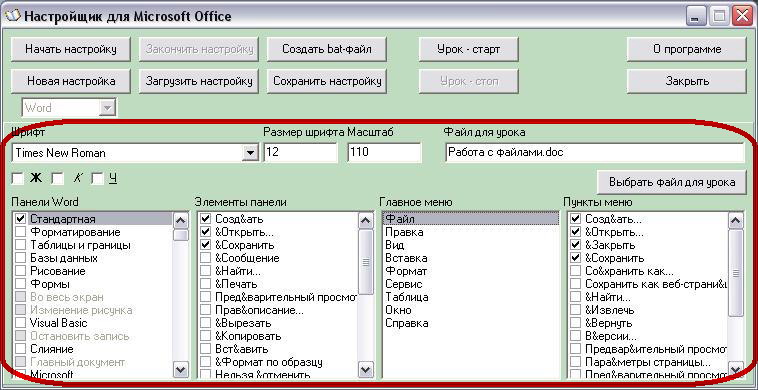The image size is (758, 390).
Task: Click the Закрыть button
Action: (x=686, y=81)
